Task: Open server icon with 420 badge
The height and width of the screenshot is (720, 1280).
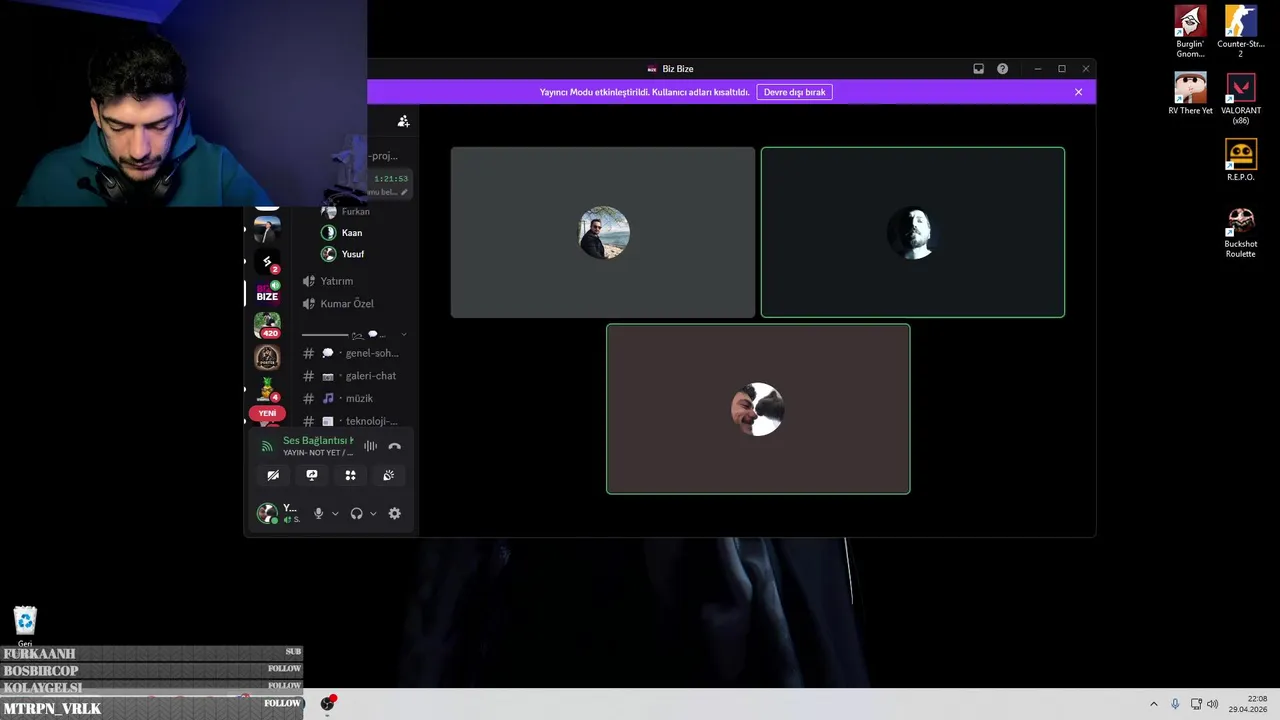Action: [267, 325]
